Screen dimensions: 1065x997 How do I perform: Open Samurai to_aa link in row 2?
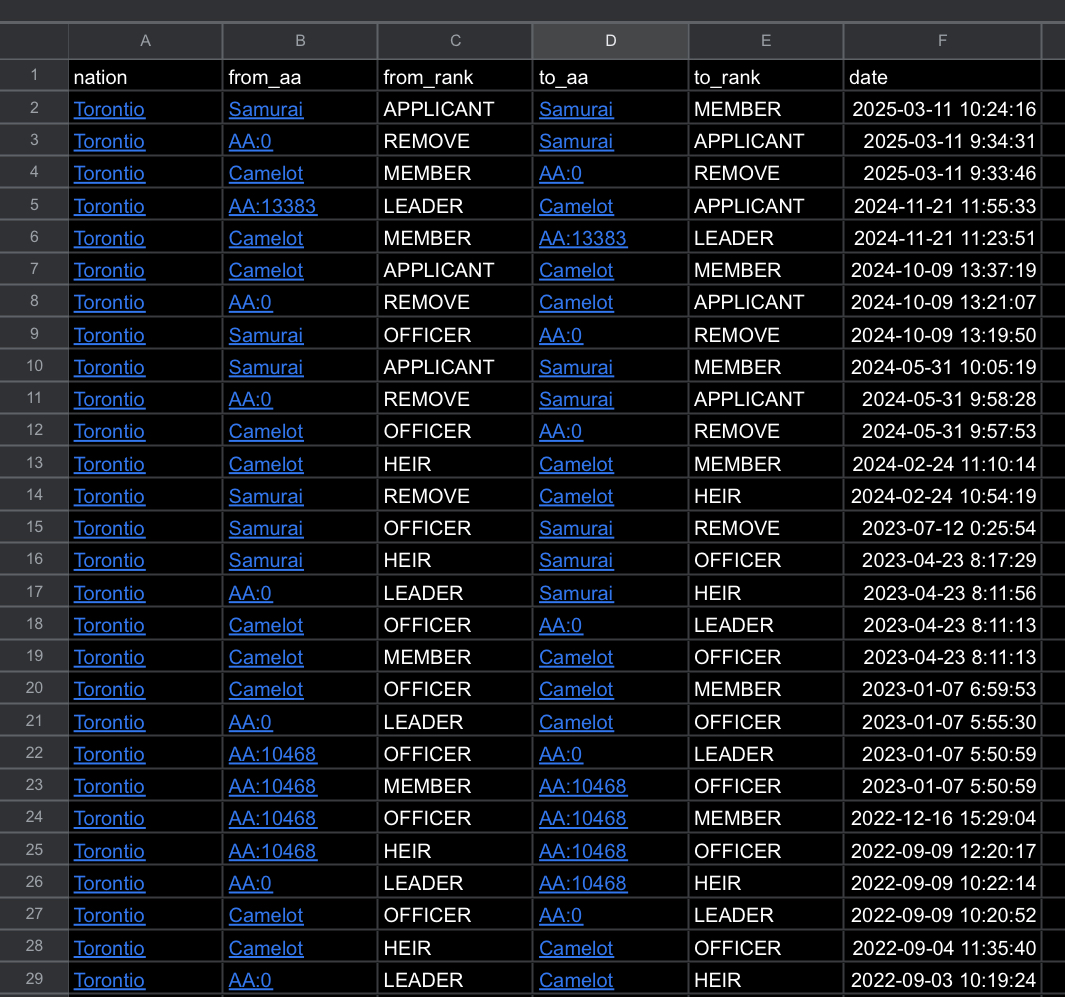[x=576, y=109]
